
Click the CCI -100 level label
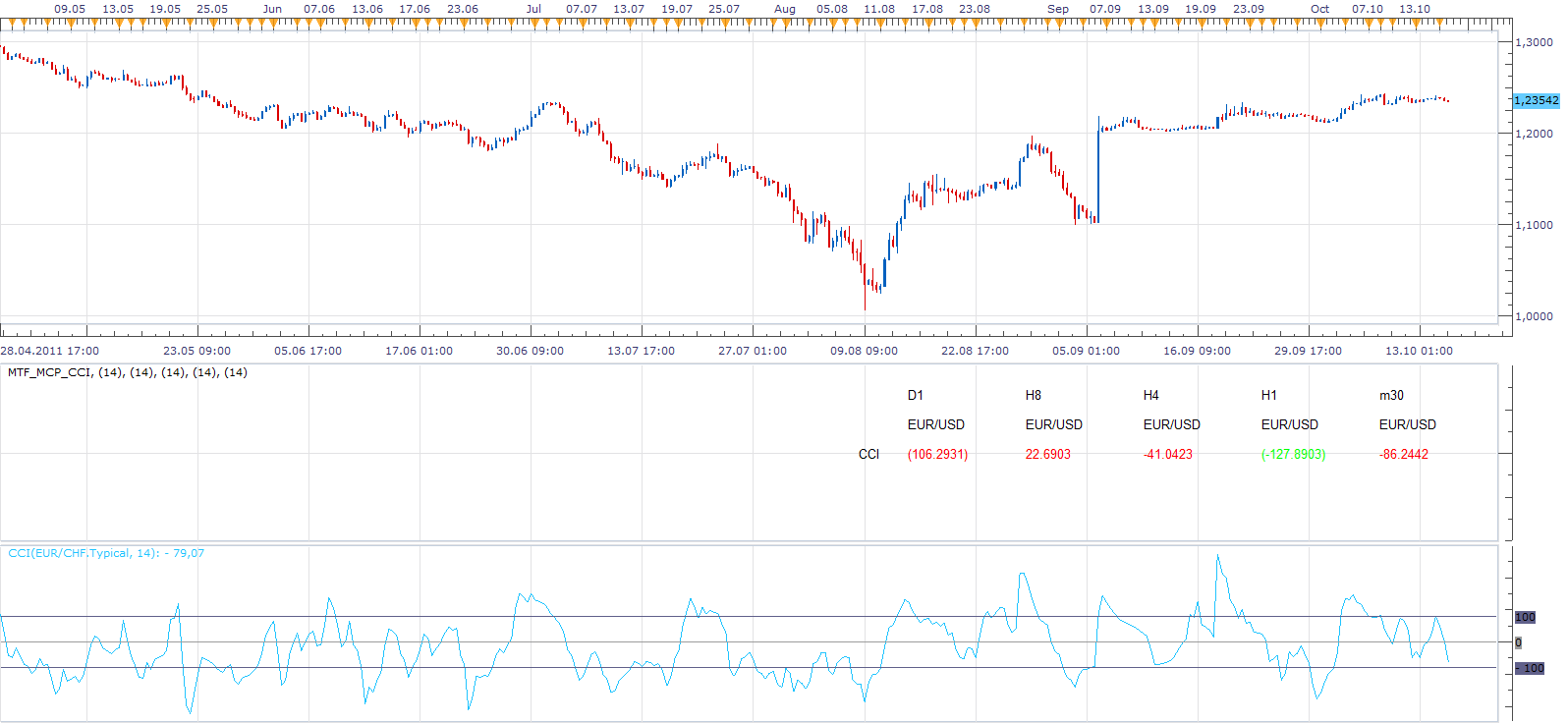[1530, 668]
